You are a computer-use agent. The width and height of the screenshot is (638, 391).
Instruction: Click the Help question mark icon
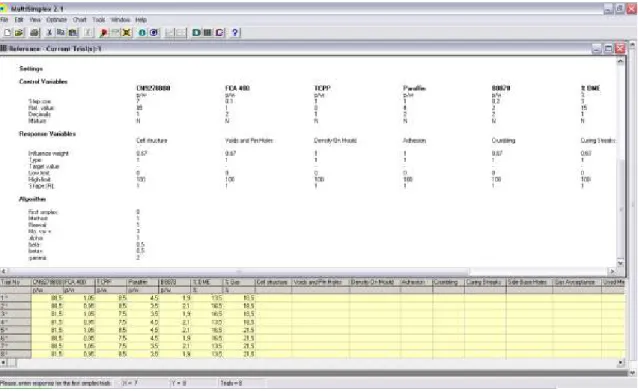pyautogui.click(x=235, y=33)
